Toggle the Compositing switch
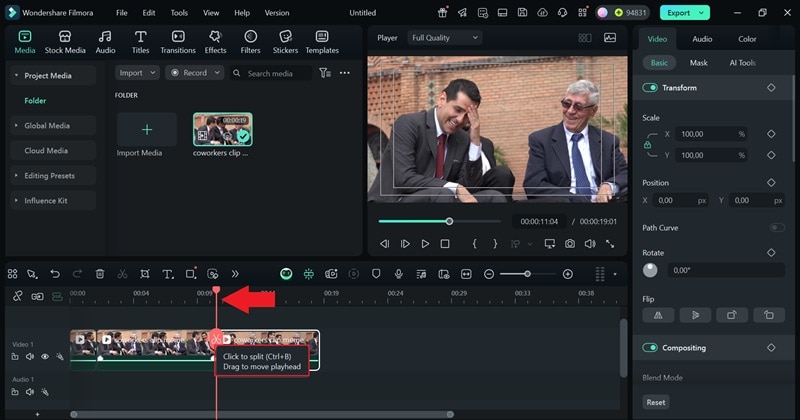 point(650,348)
